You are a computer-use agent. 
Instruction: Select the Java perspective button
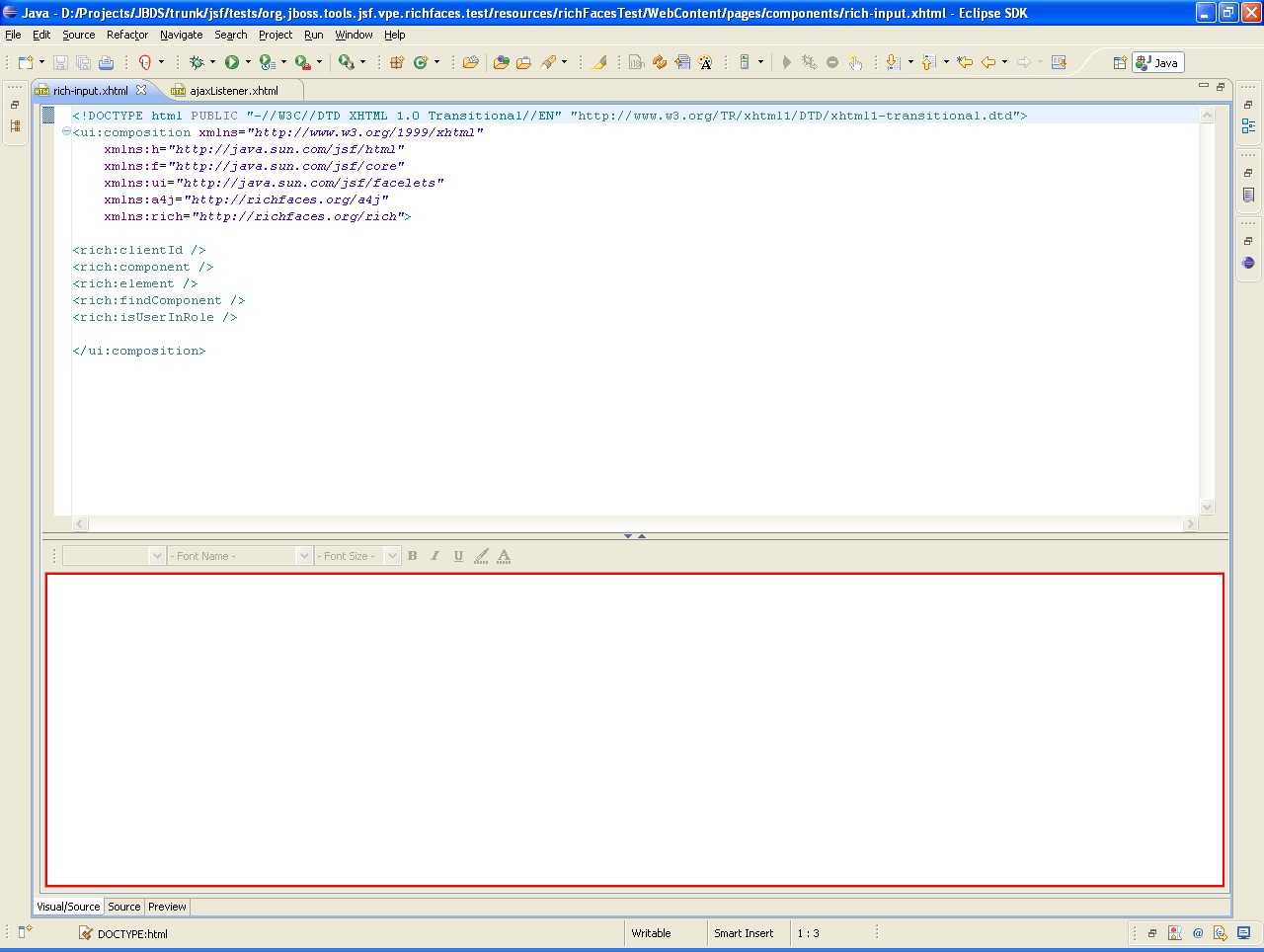(1157, 62)
